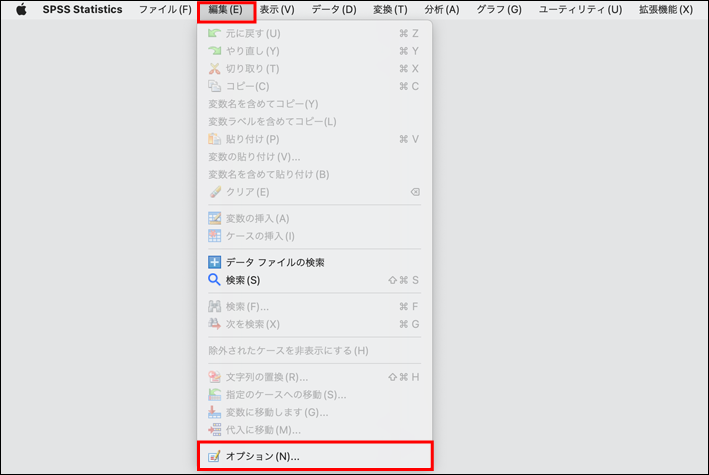Click the blue plus icon for データ ファイルの検索
The height and width of the screenshot is (475, 709).
pyautogui.click(x=214, y=262)
